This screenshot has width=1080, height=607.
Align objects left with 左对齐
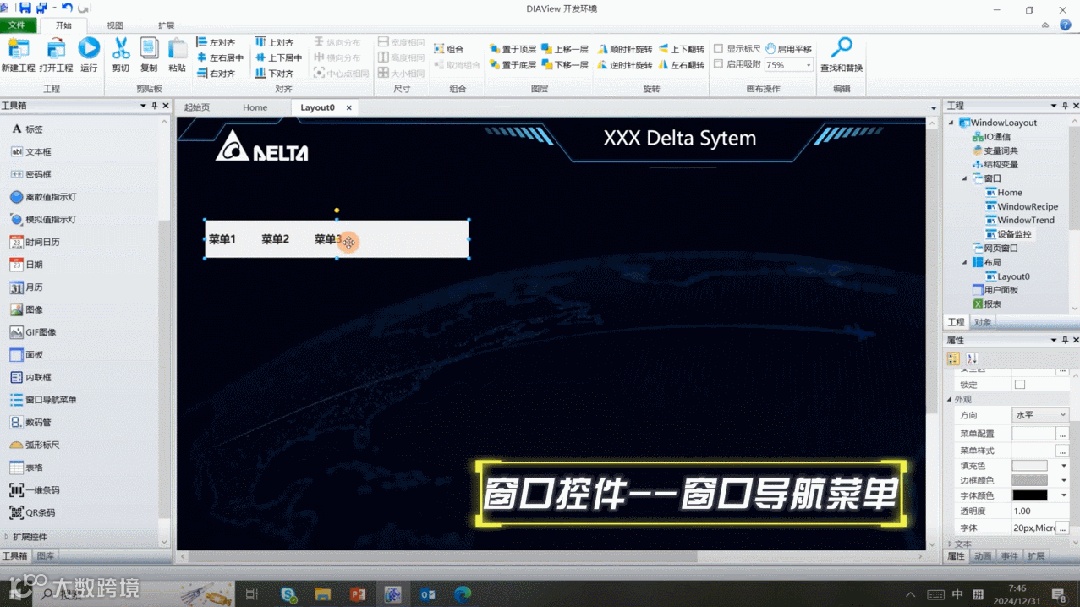click(216, 42)
